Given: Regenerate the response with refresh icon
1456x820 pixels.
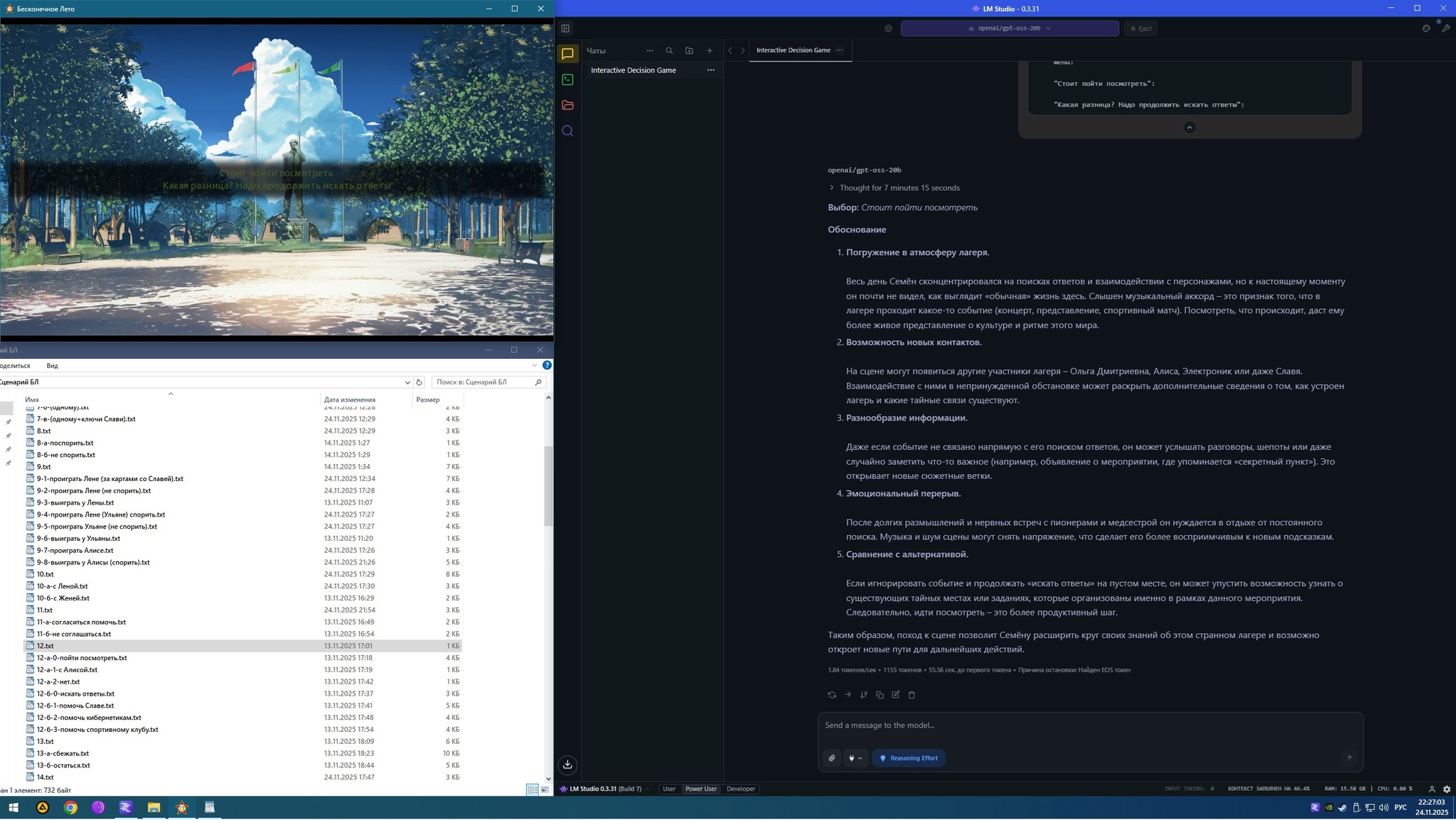Looking at the screenshot, I should click(x=832, y=695).
